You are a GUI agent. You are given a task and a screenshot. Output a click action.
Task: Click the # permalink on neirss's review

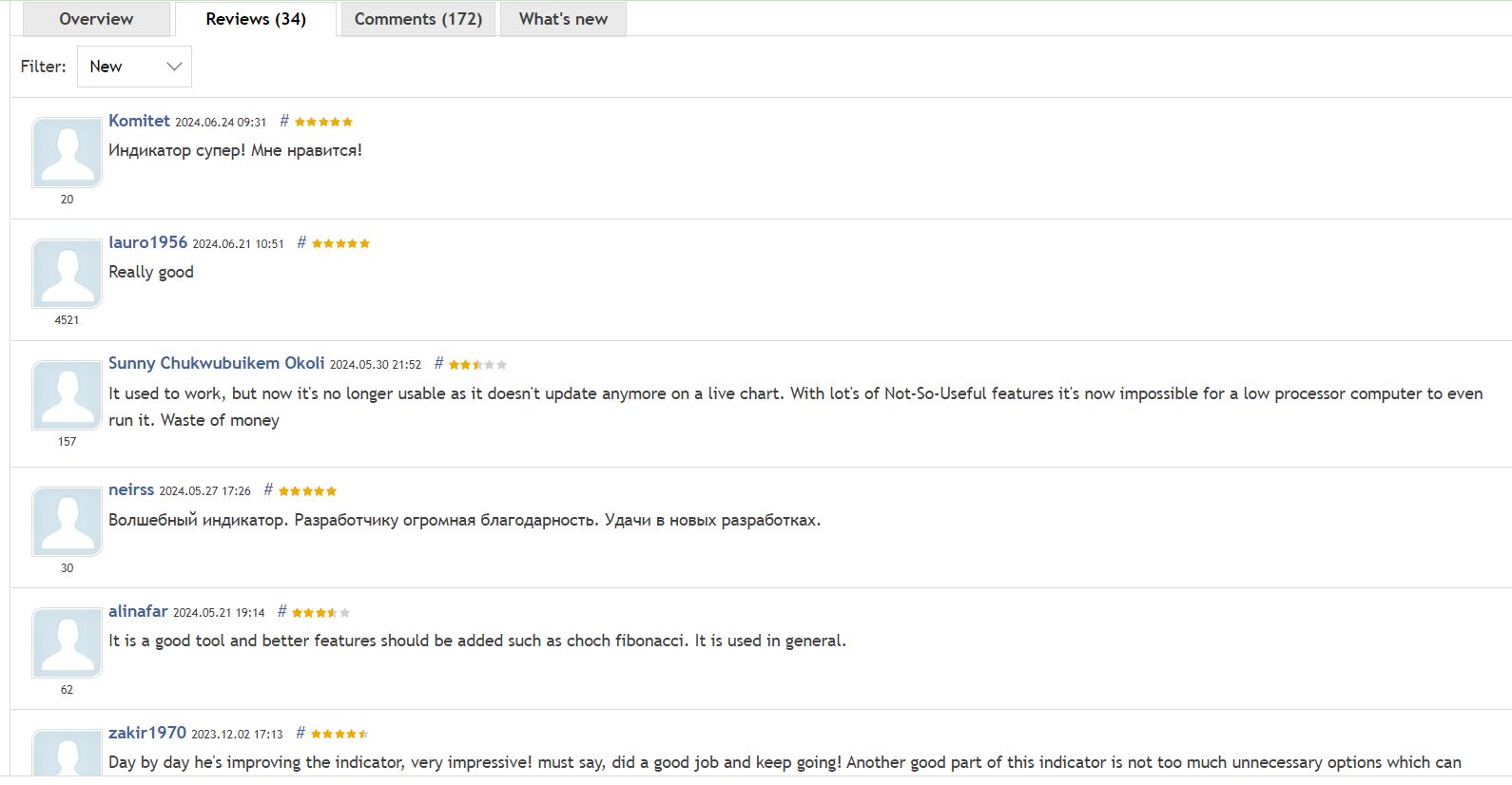point(268,490)
